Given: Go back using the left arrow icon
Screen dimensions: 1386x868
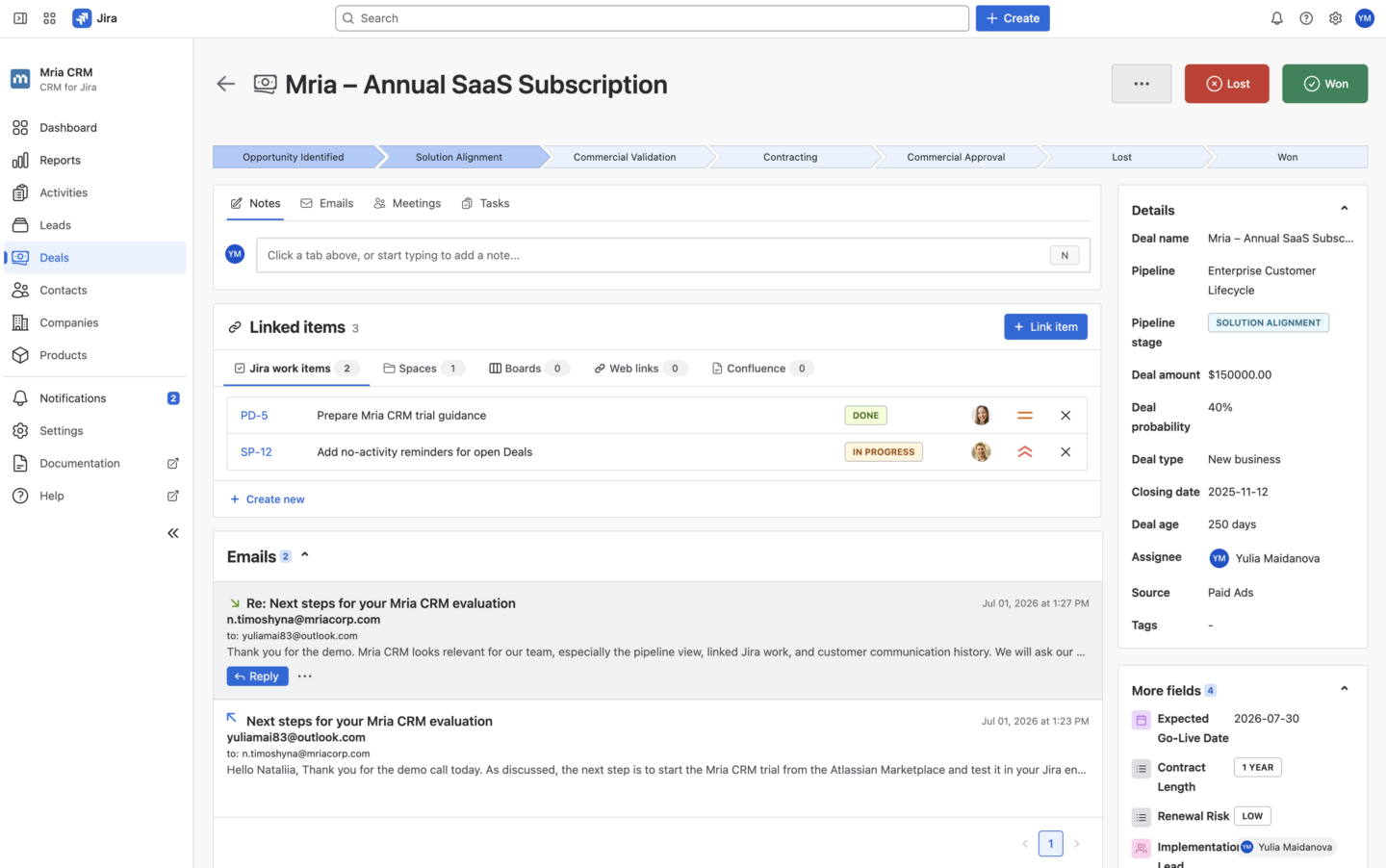Looking at the screenshot, I should click(x=226, y=84).
